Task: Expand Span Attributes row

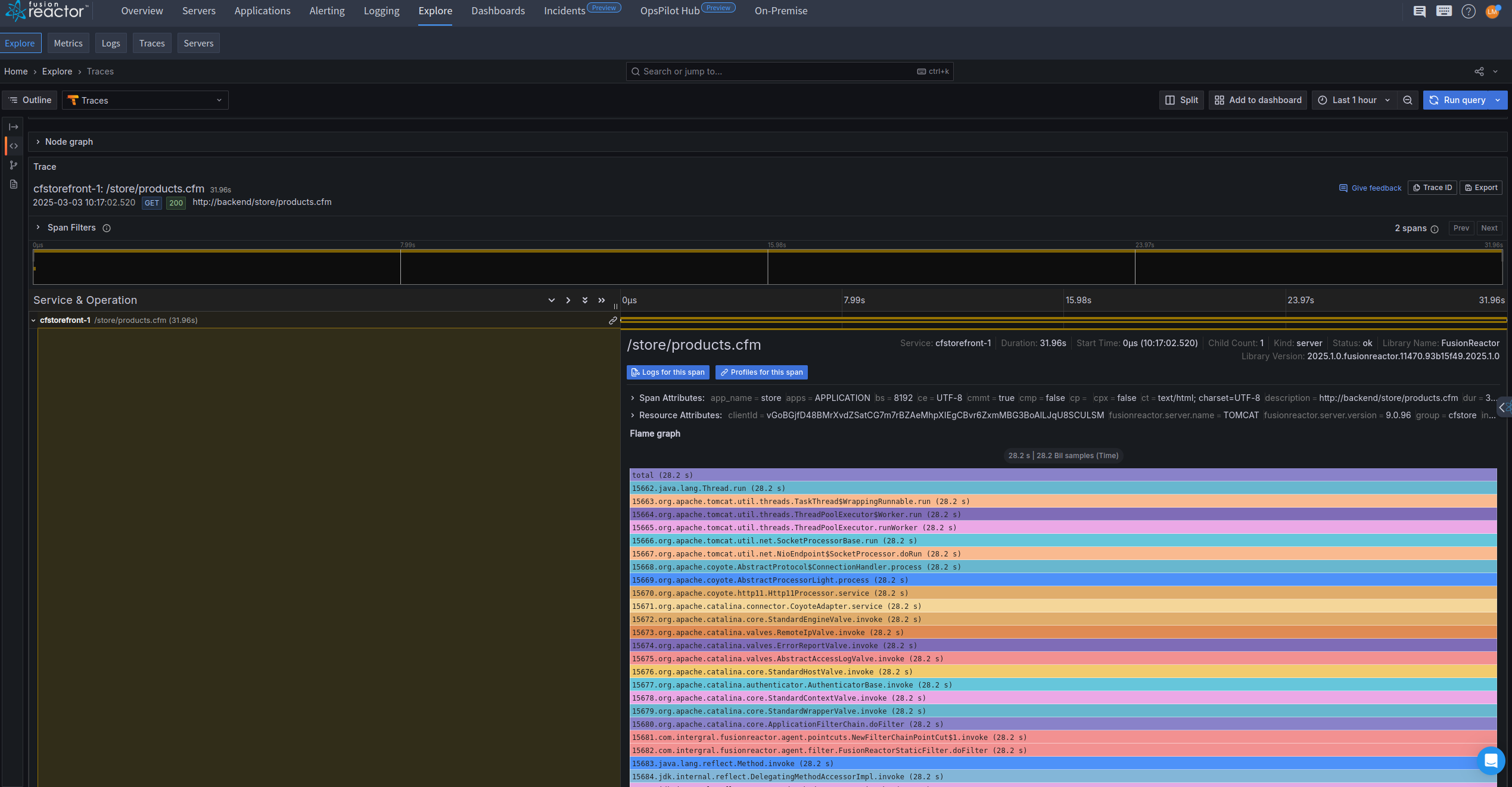Action: [632, 398]
